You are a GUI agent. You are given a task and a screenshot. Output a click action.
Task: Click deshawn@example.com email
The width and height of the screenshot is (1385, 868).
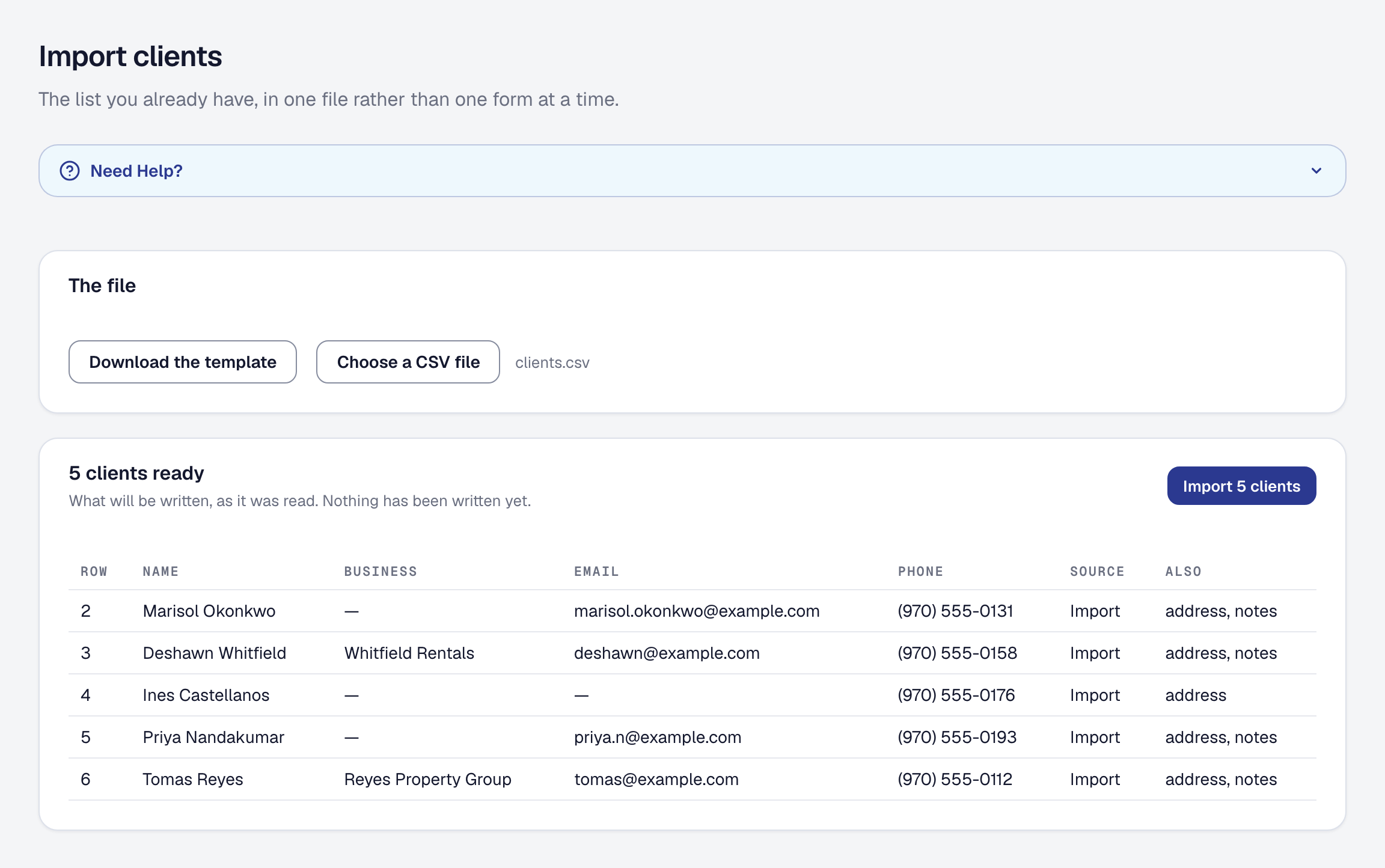(667, 653)
